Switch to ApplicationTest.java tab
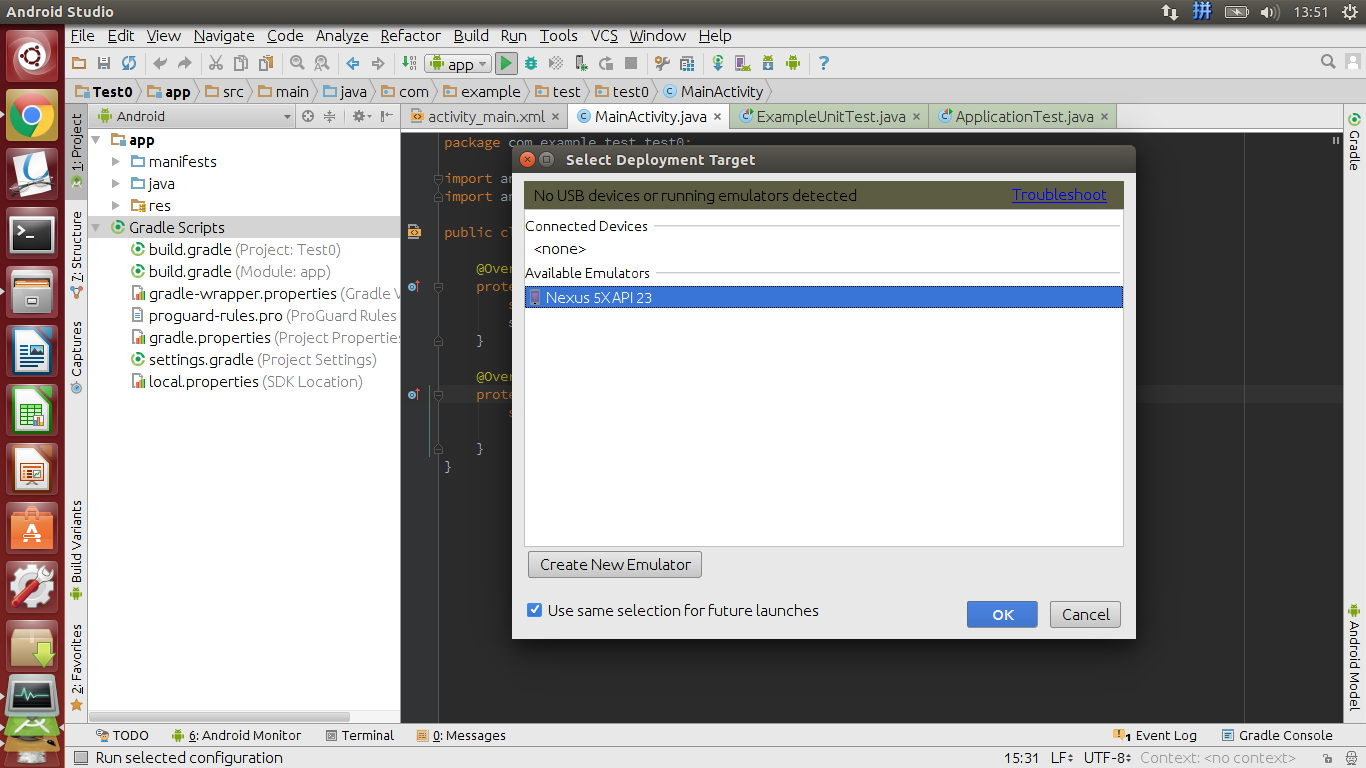This screenshot has width=1366, height=768. coord(1023,116)
